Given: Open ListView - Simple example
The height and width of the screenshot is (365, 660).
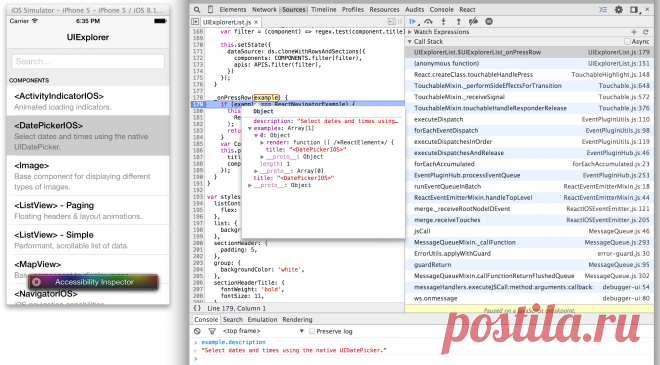Looking at the screenshot, I should pyautogui.click(x=88, y=240).
